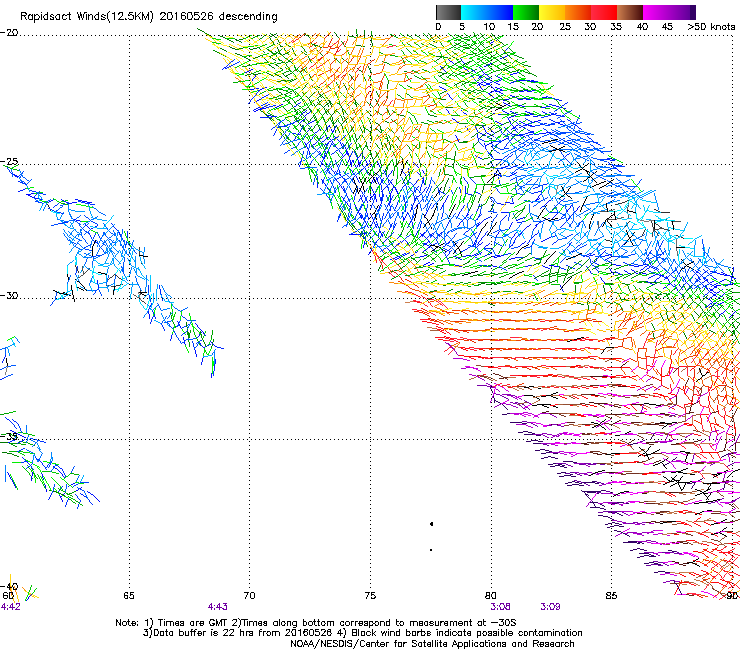Click the "-20" latitude axis label
Viewport: 740px width, 650px height.
(x=9, y=33)
